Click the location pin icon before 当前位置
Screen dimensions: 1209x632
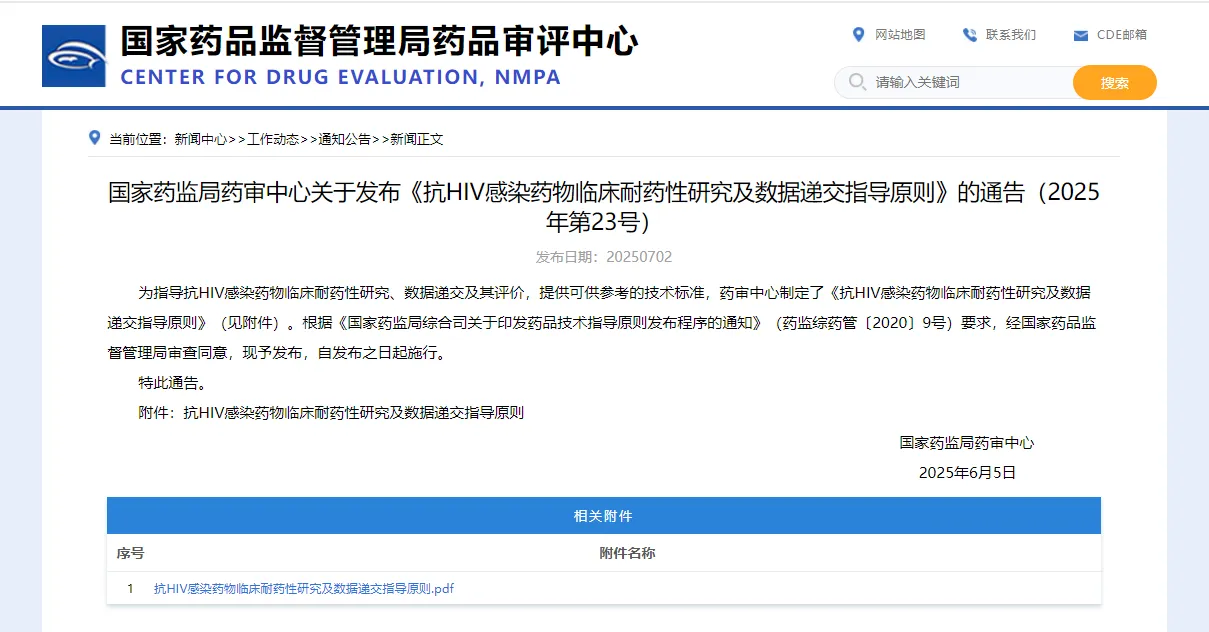point(95,138)
